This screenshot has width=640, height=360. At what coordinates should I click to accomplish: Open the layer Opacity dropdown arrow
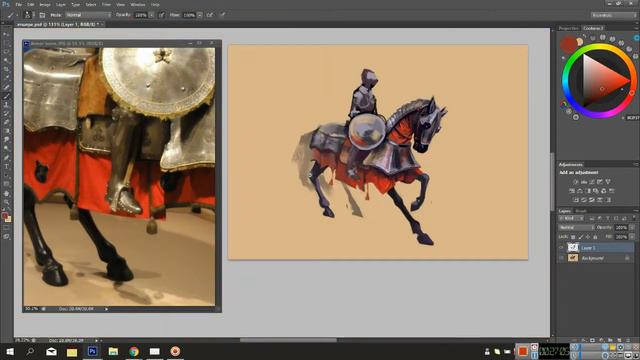click(632, 228)
